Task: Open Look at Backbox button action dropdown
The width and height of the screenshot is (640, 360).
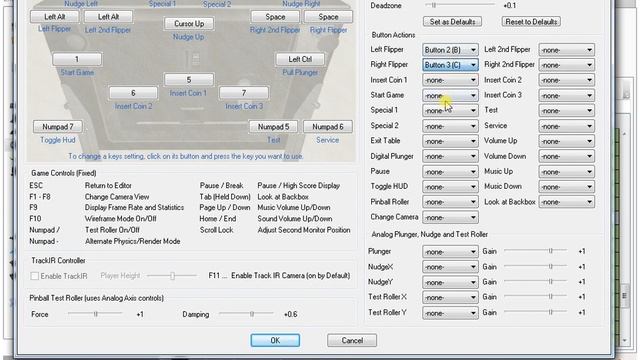Action: point(567,202)
